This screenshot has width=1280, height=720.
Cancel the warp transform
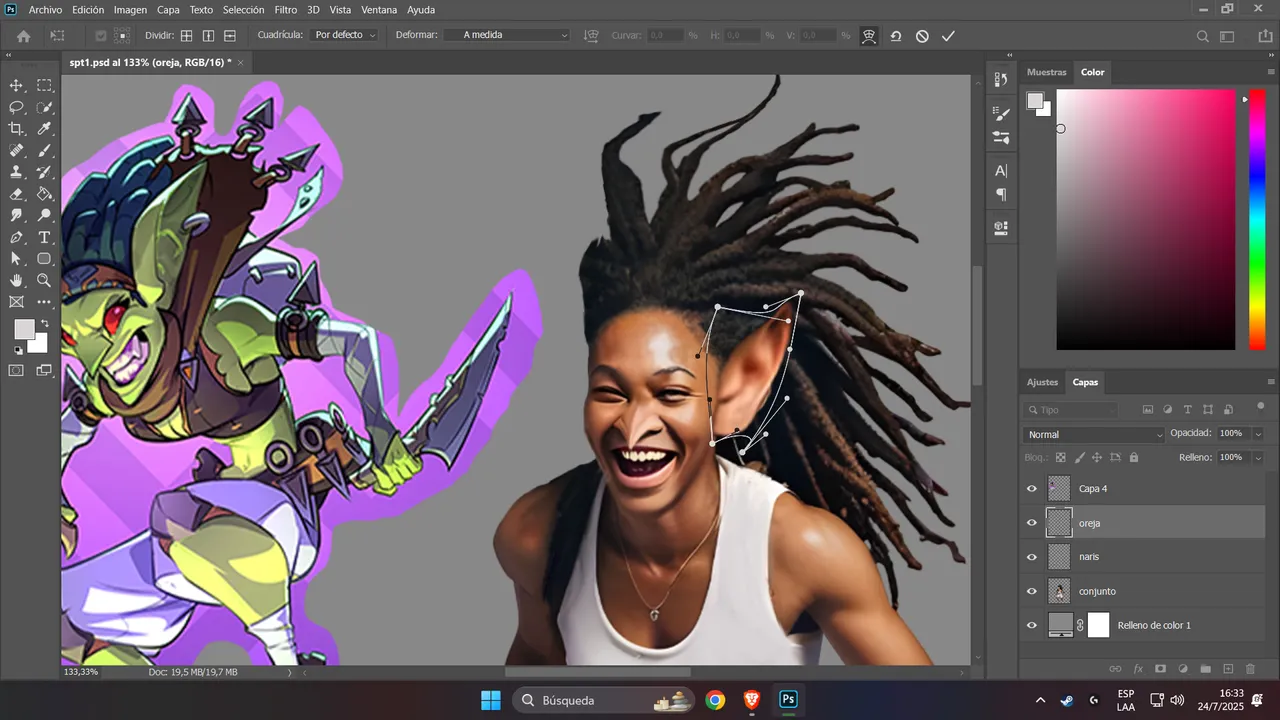tap(922, 36)
